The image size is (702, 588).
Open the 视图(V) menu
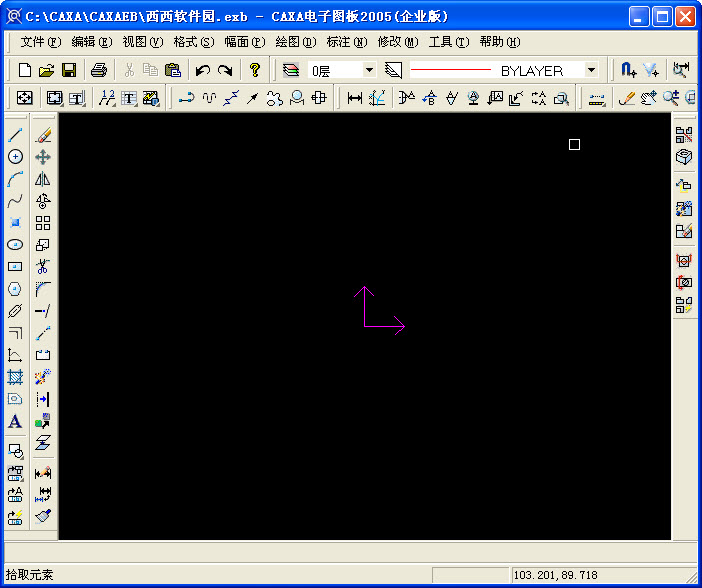[x=143, y=42]
